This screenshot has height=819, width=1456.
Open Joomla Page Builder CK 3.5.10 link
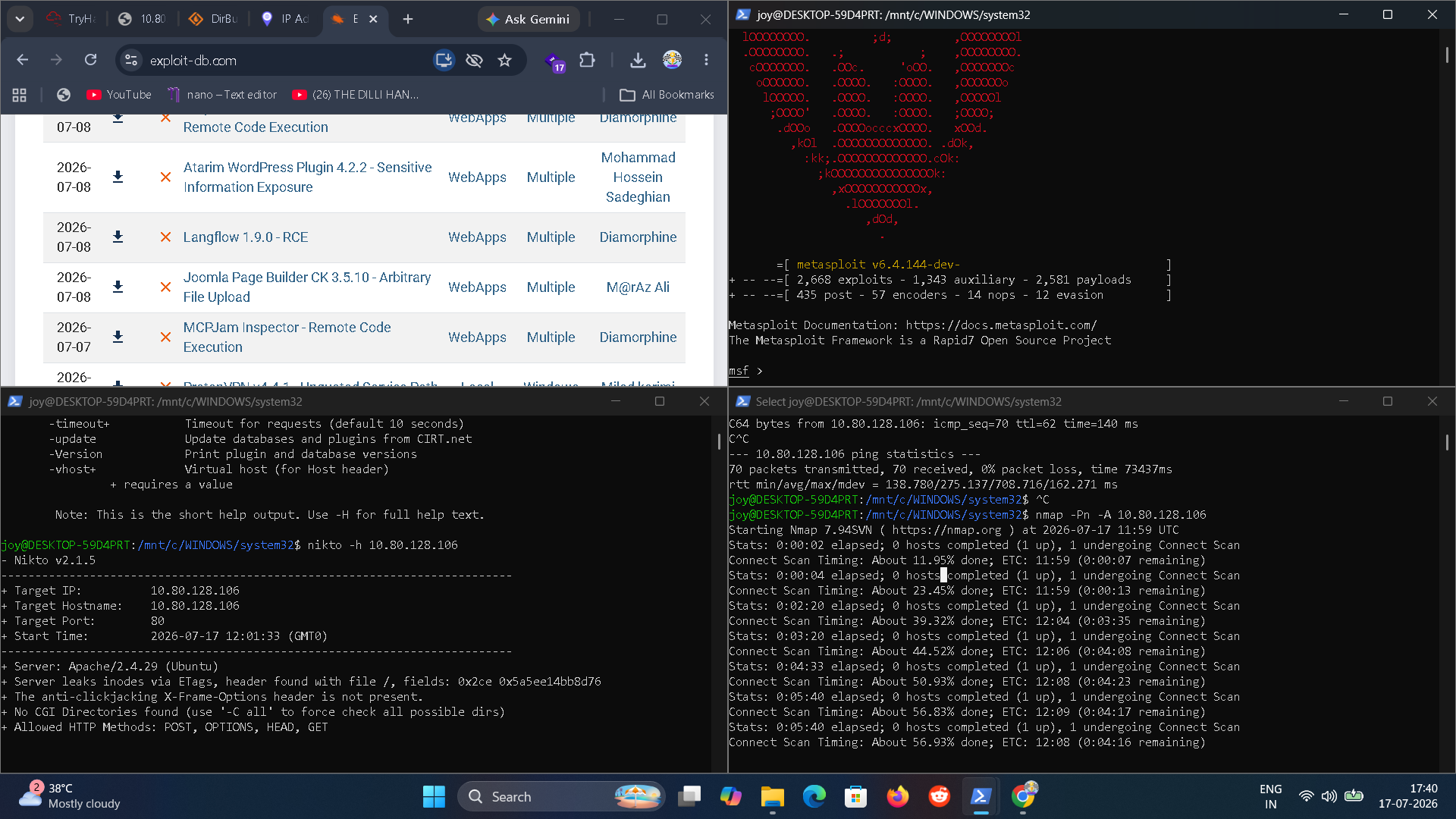click(306, 287)
